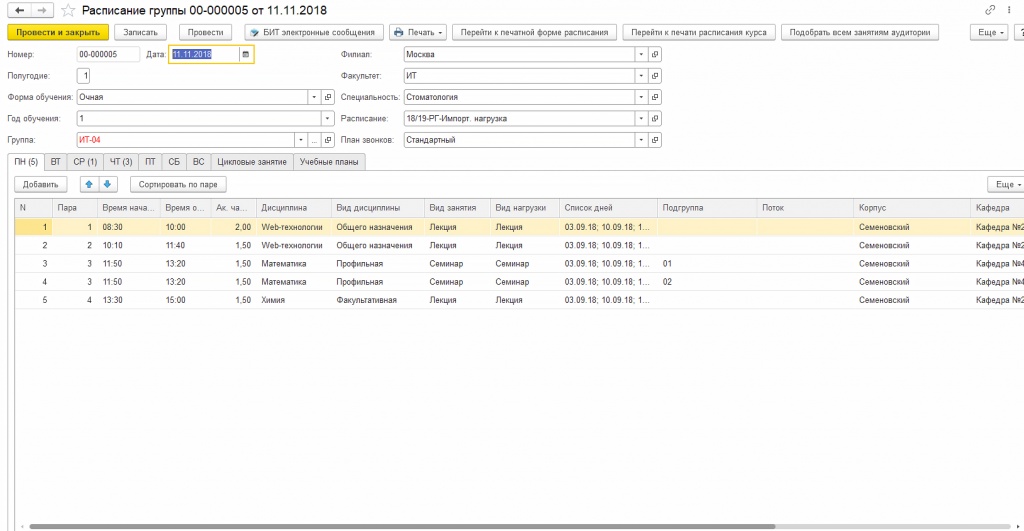Click the back arrow navigation icon
The width and height of the screenshot is (1024, 531).
click(19, 10)
